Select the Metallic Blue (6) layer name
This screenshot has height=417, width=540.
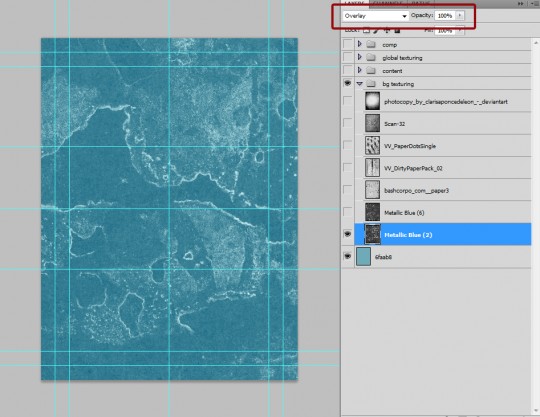(x=404, y=213)
